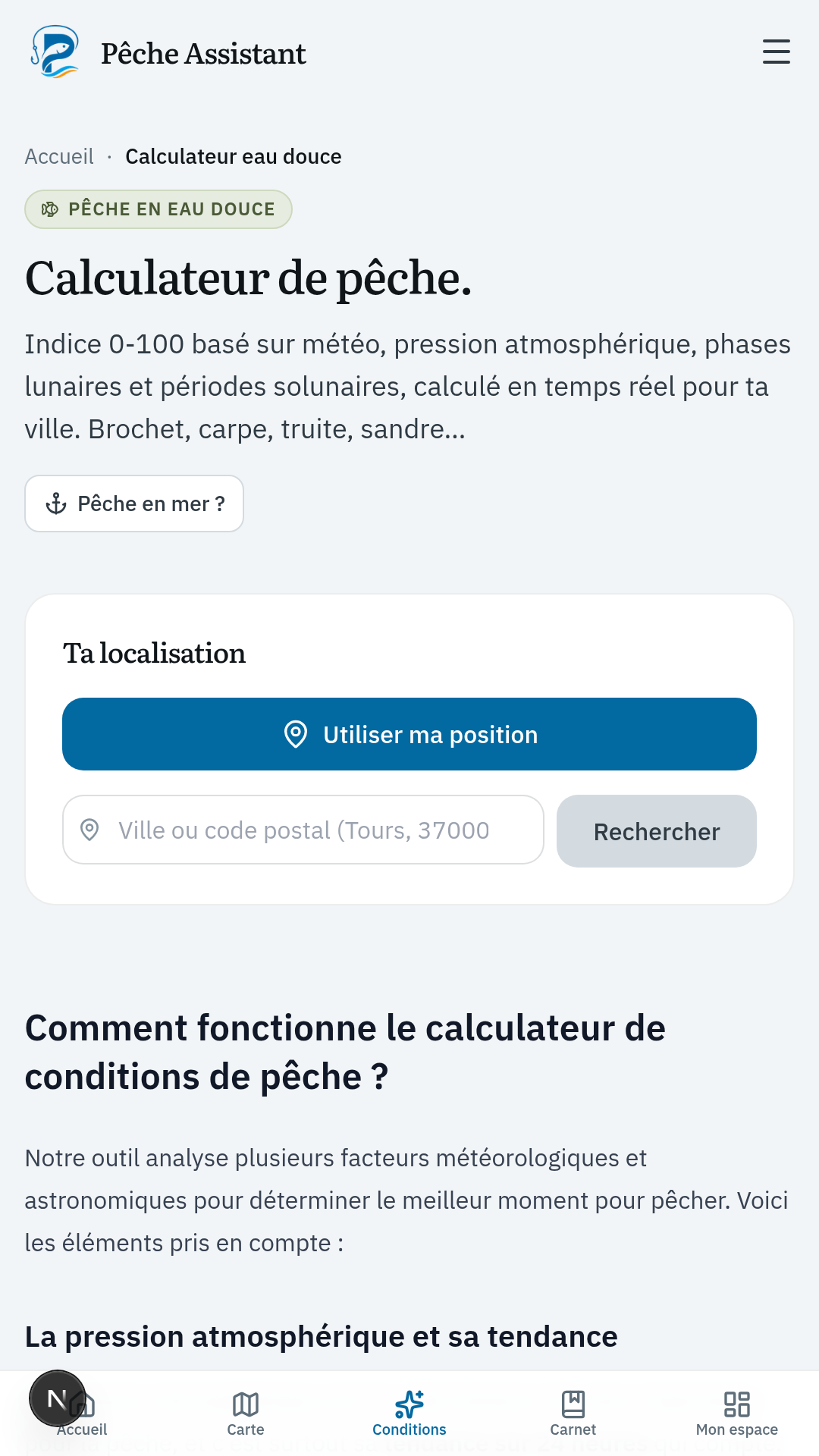Switch to the Mon espace tab label
819x1456 pixels.
(x=737, y=1429)
